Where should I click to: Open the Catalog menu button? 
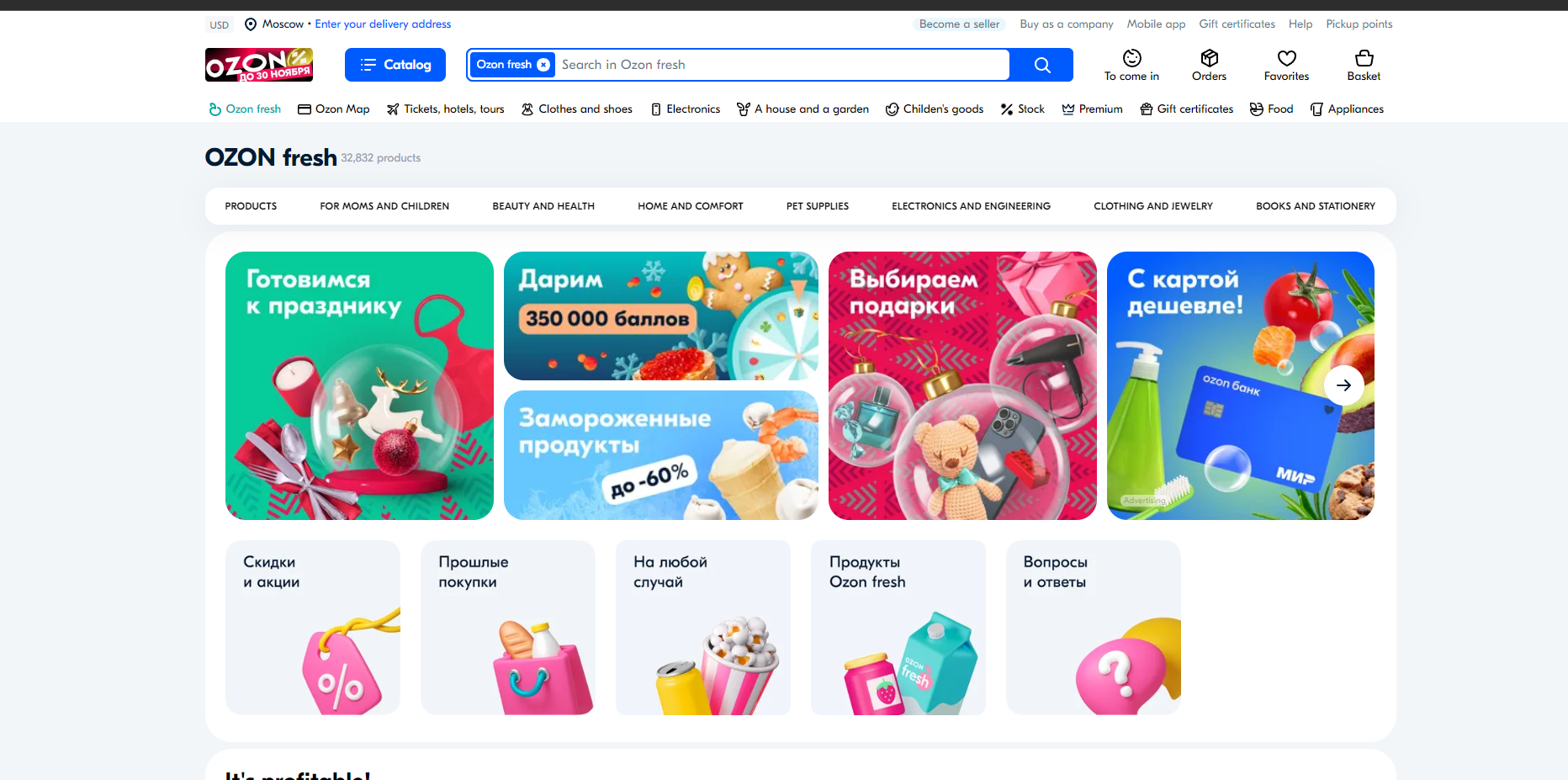[395, 65]
